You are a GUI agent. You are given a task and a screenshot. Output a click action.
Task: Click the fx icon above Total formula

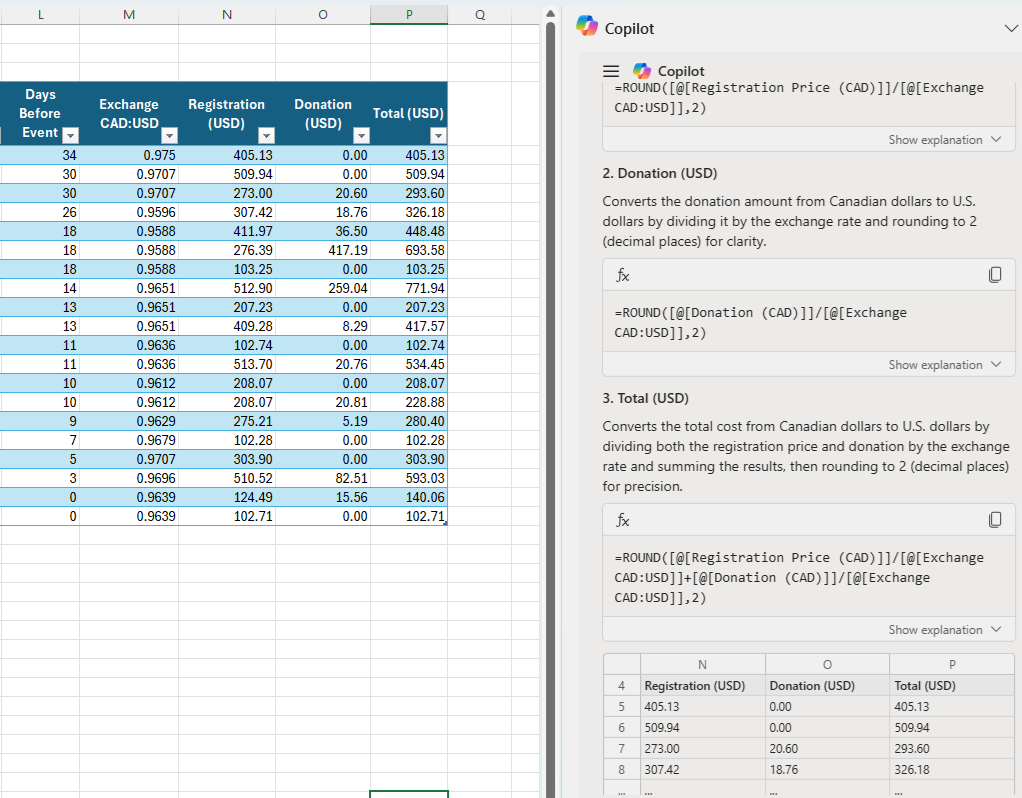(x=621, y=520)
